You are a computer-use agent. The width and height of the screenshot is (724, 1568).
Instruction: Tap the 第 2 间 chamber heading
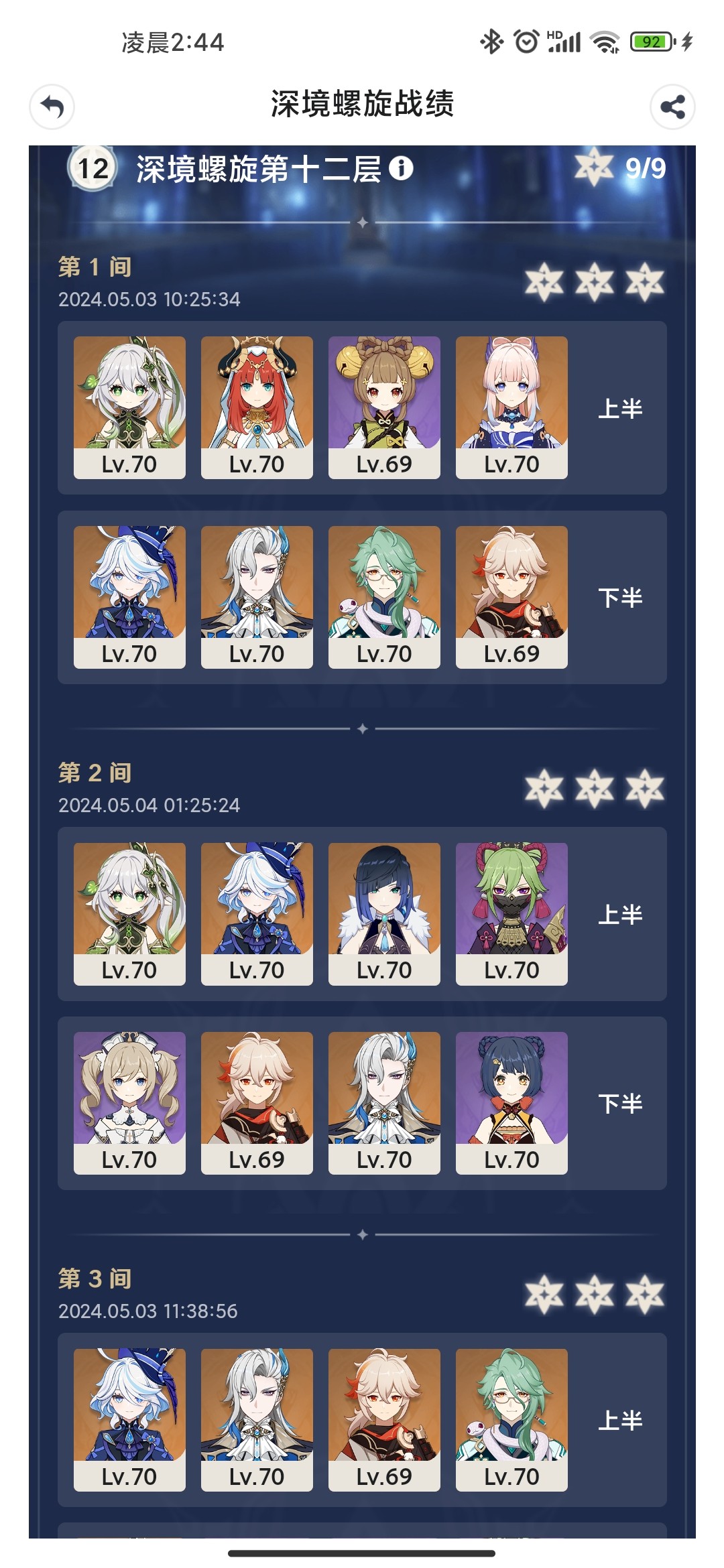[x=95, y=773]
